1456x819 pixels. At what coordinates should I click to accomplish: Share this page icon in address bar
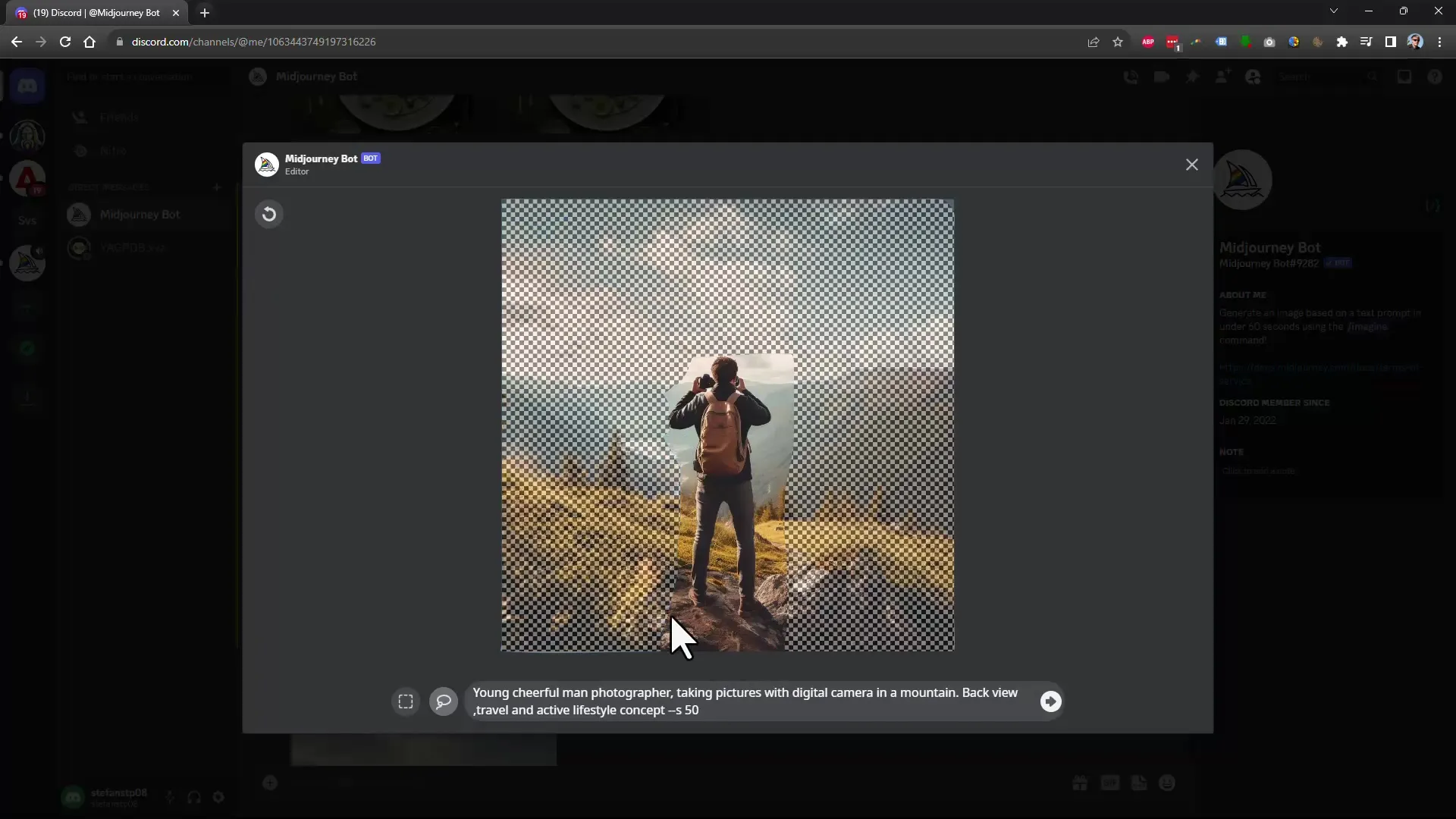[1093, 42]
